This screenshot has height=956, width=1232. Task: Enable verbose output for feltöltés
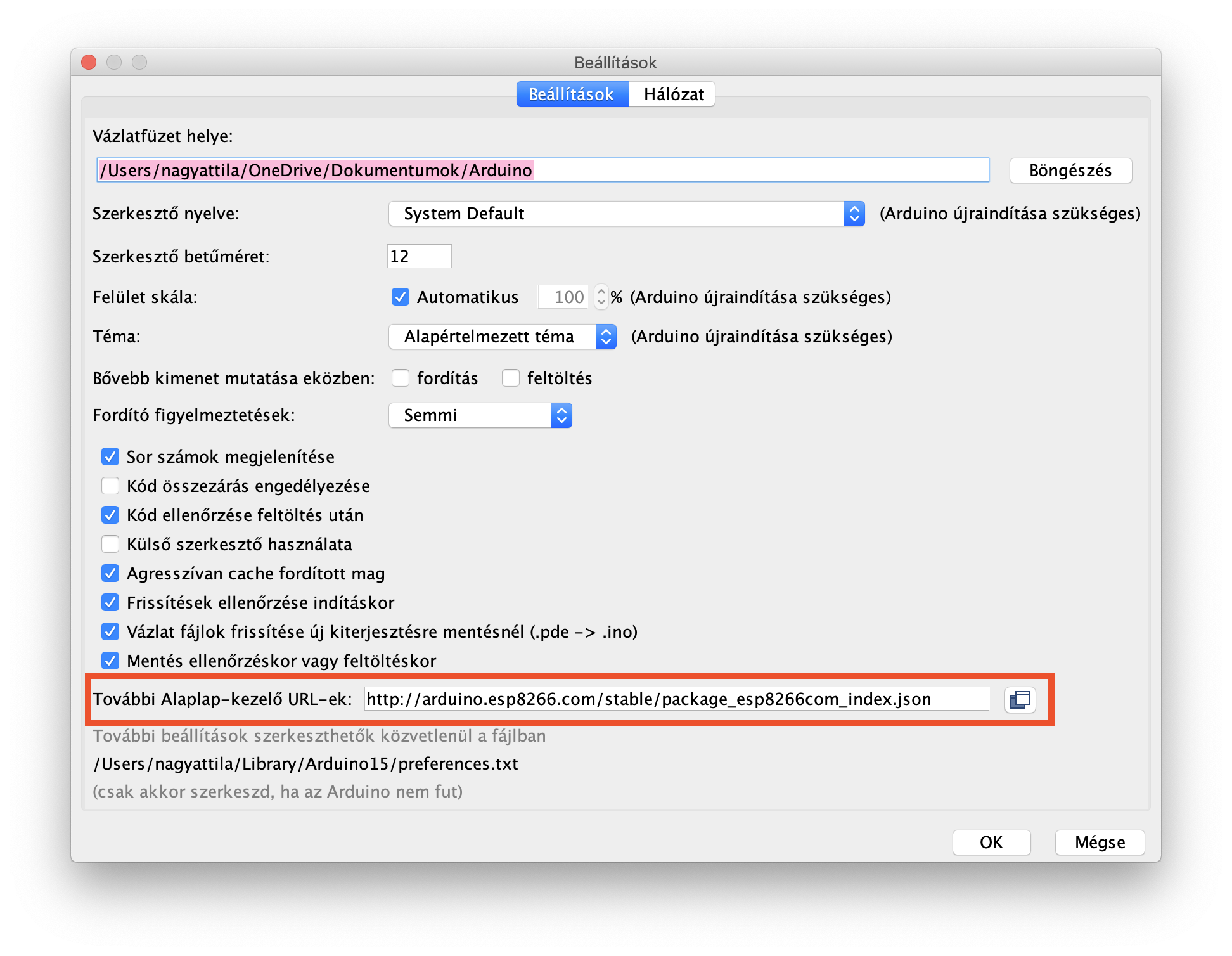coord(510,378)
